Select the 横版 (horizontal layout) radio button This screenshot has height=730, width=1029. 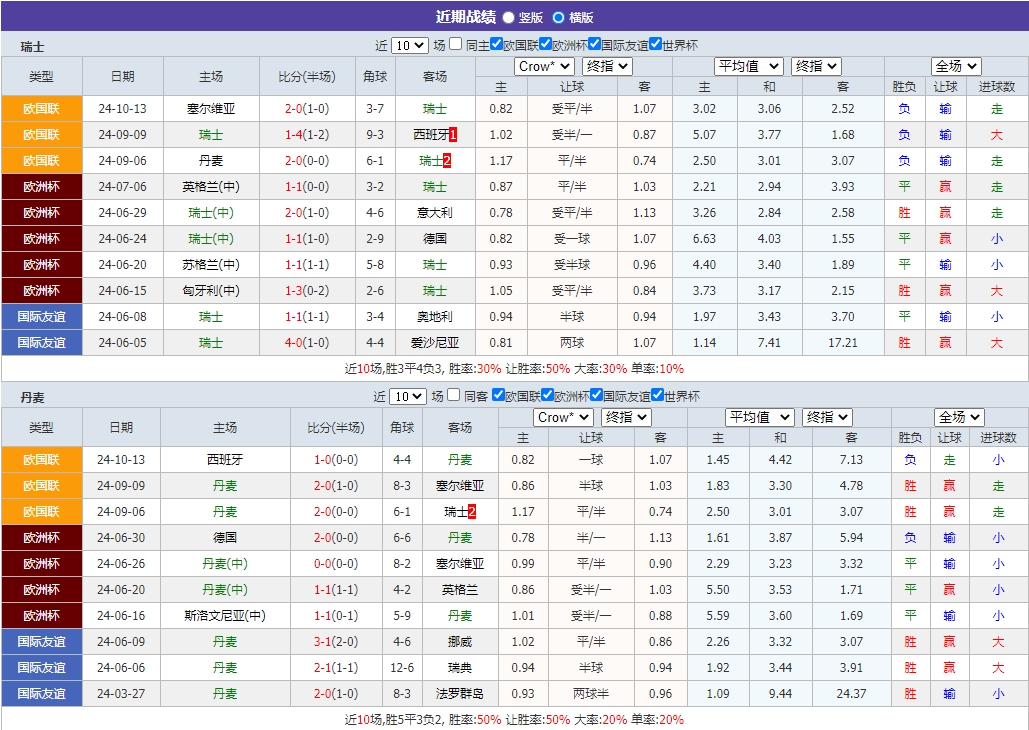tap(558, 17)
